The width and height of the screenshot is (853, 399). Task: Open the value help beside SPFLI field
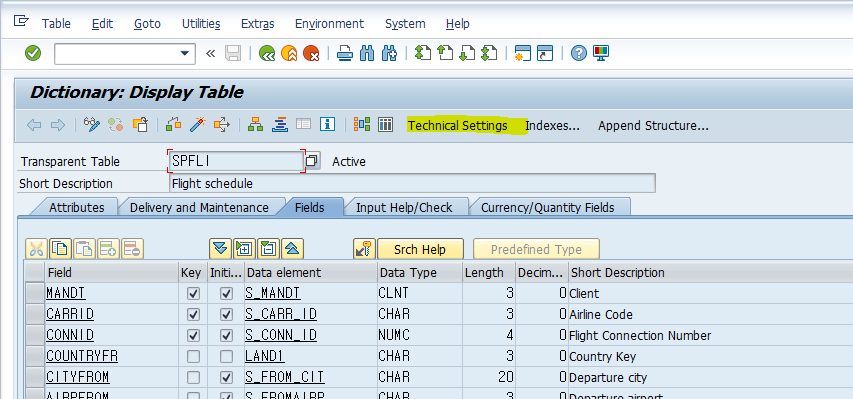point(312,161)
